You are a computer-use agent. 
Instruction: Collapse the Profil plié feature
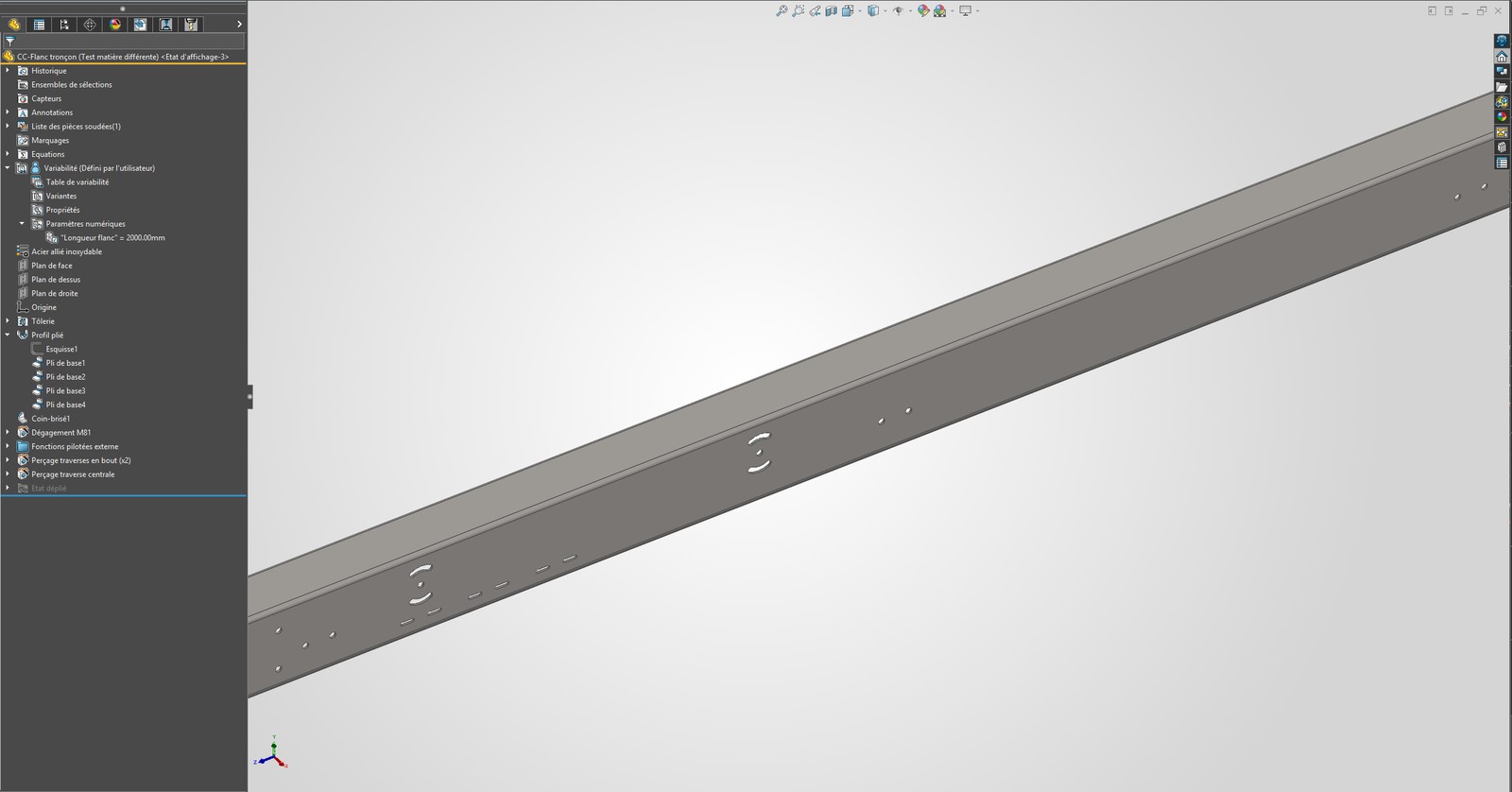8,335
